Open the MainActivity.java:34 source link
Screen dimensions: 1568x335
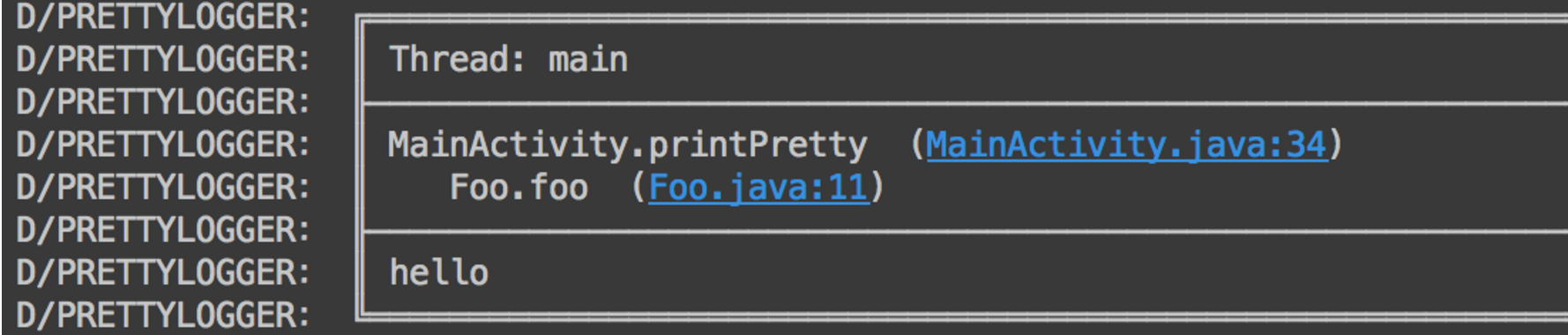(1125, 145)
